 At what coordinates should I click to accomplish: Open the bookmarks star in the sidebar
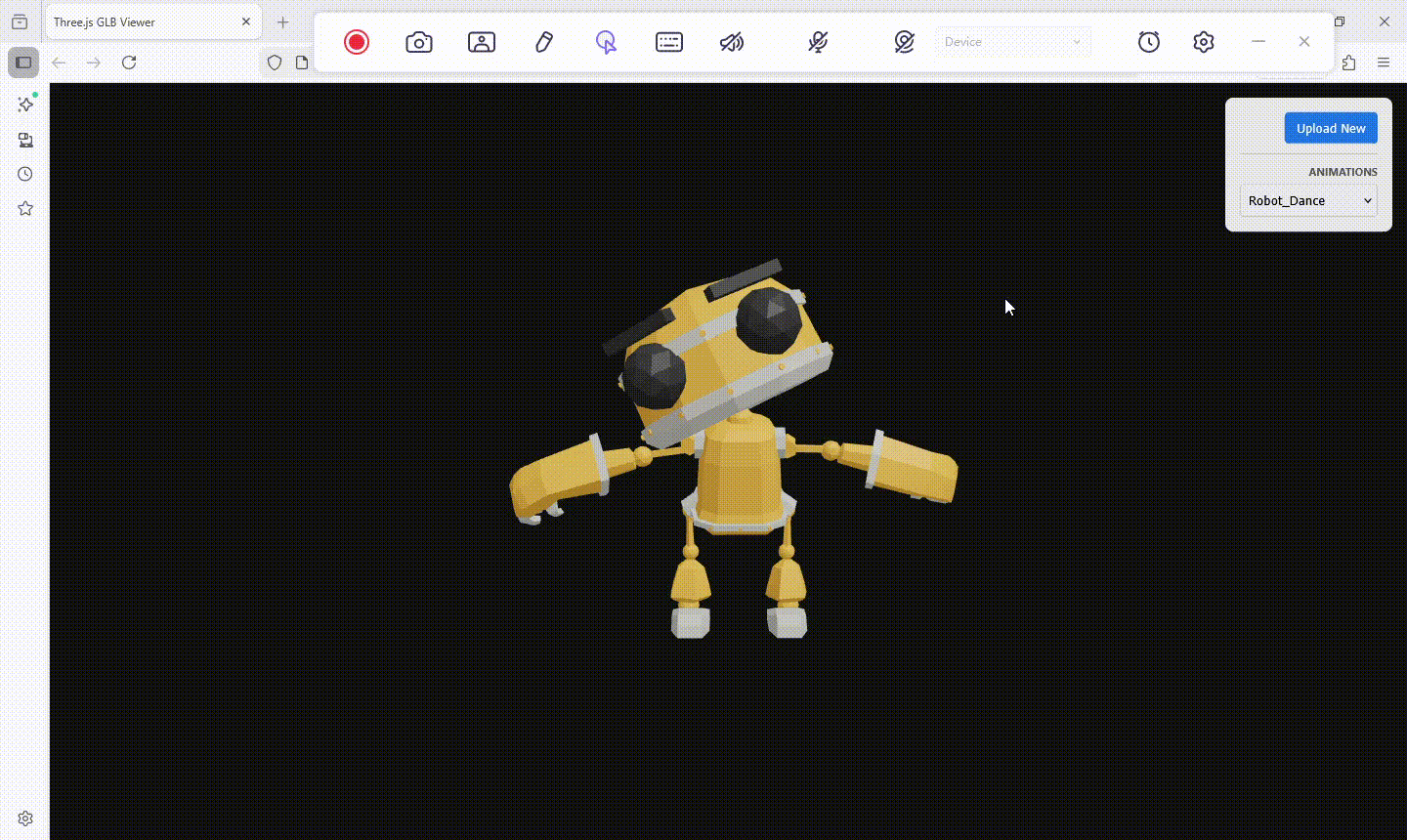(x=25, y=208)
